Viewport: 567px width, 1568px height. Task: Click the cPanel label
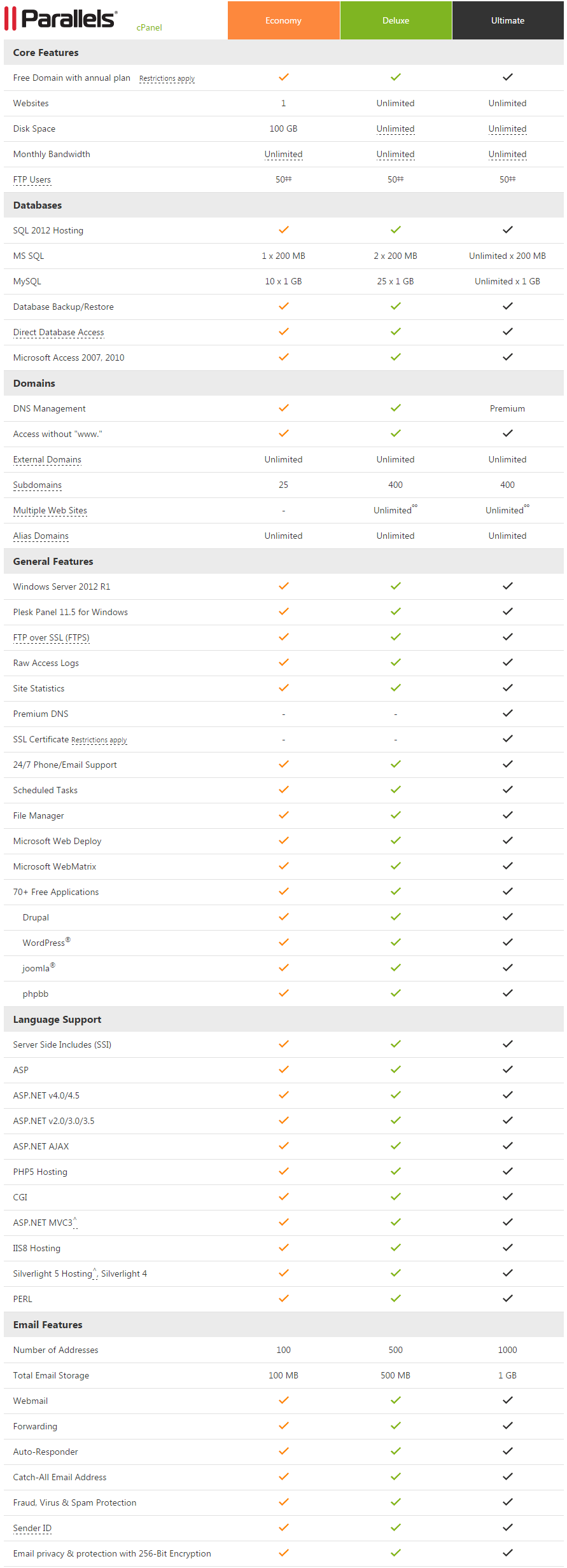pos(149,28)
